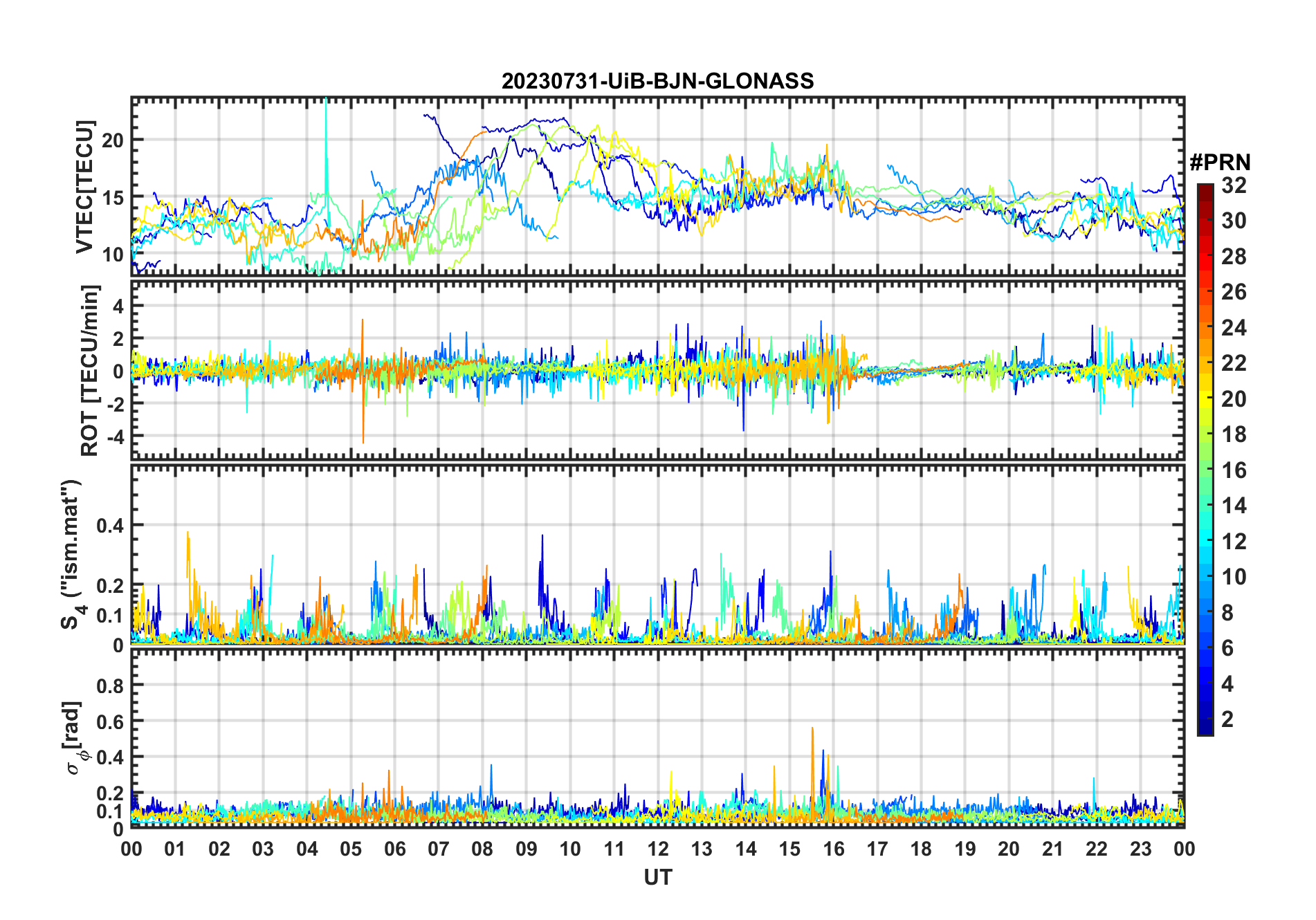Viewport: 1316px width, 920px height.
Task: Click the sigma phi tick label 0.6
Action: click(x=110, y=722)
